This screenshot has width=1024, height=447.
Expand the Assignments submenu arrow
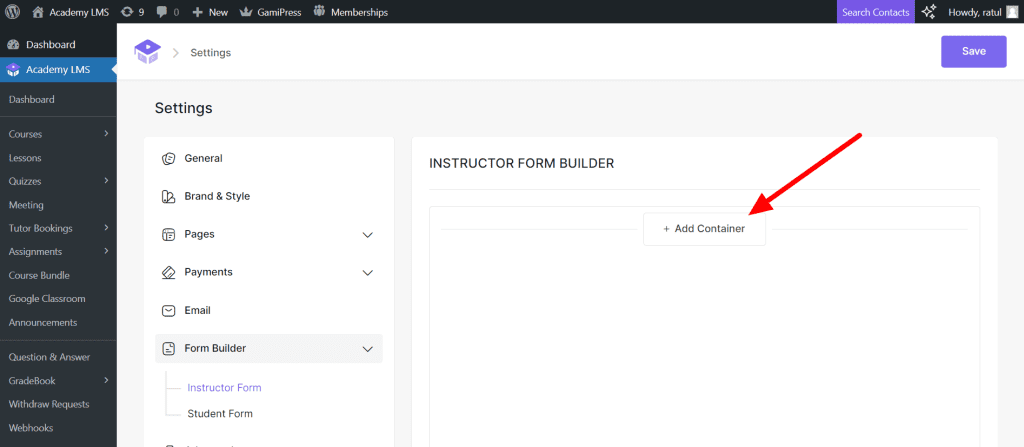(x=106, y=252)
